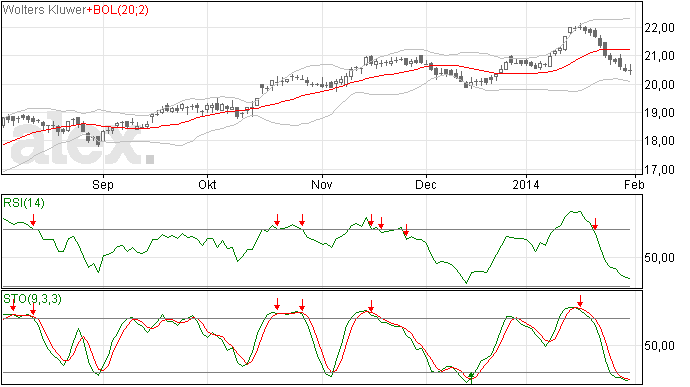
Task: Click the 'Nov' date axis label
Action: click(x=322, y=184)
